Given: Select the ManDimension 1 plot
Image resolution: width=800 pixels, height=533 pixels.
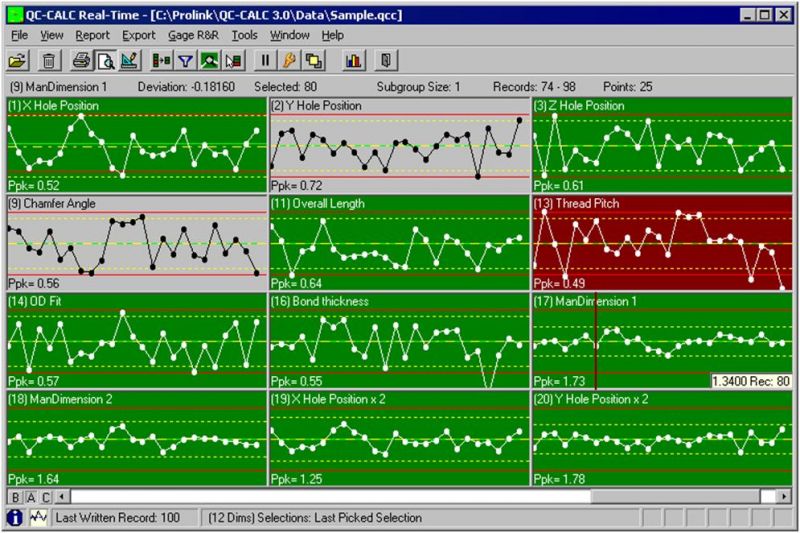Looking at the screenshot, I should pos(662,340).
